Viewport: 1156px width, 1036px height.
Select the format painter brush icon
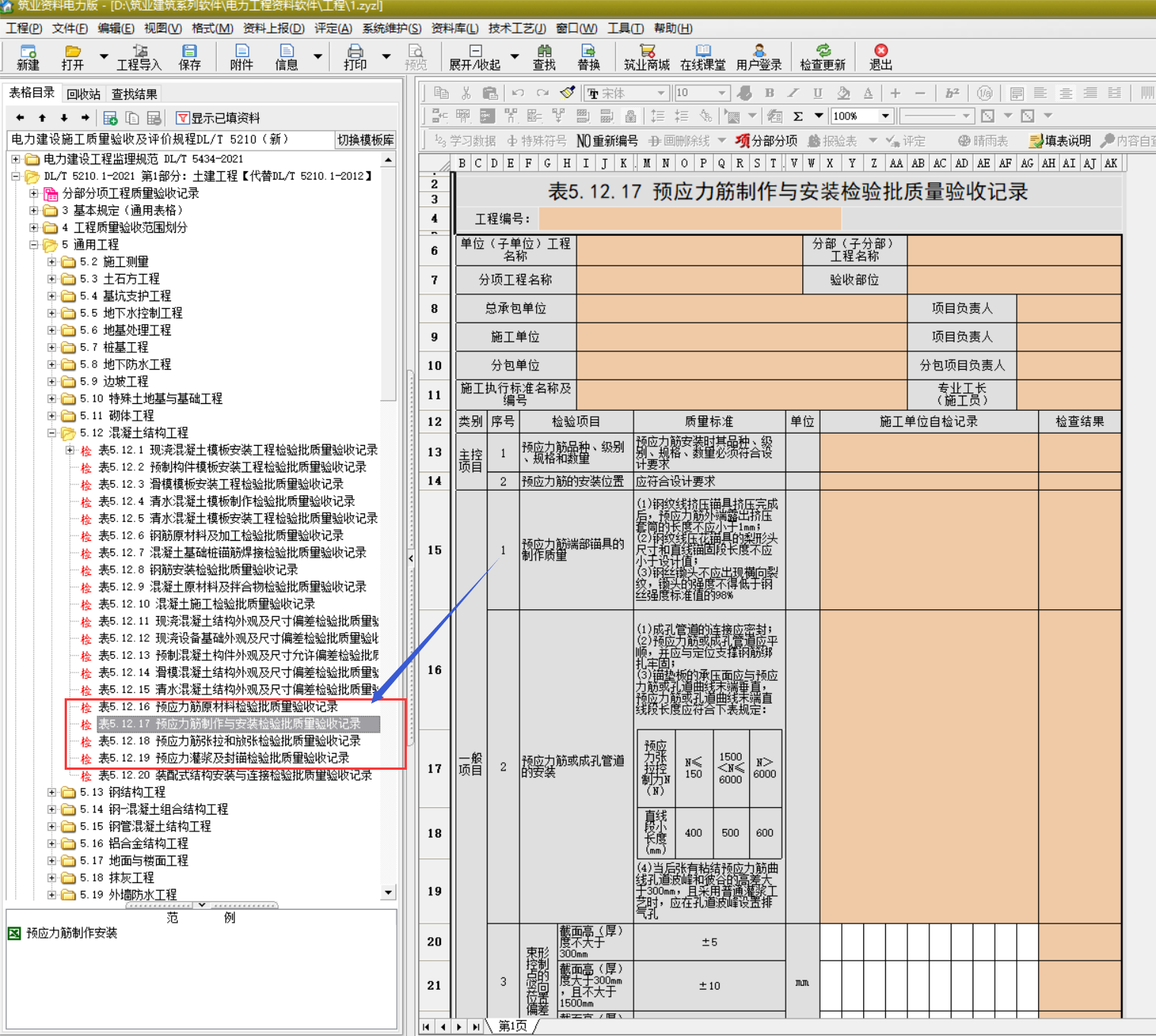tap(567, 93)
